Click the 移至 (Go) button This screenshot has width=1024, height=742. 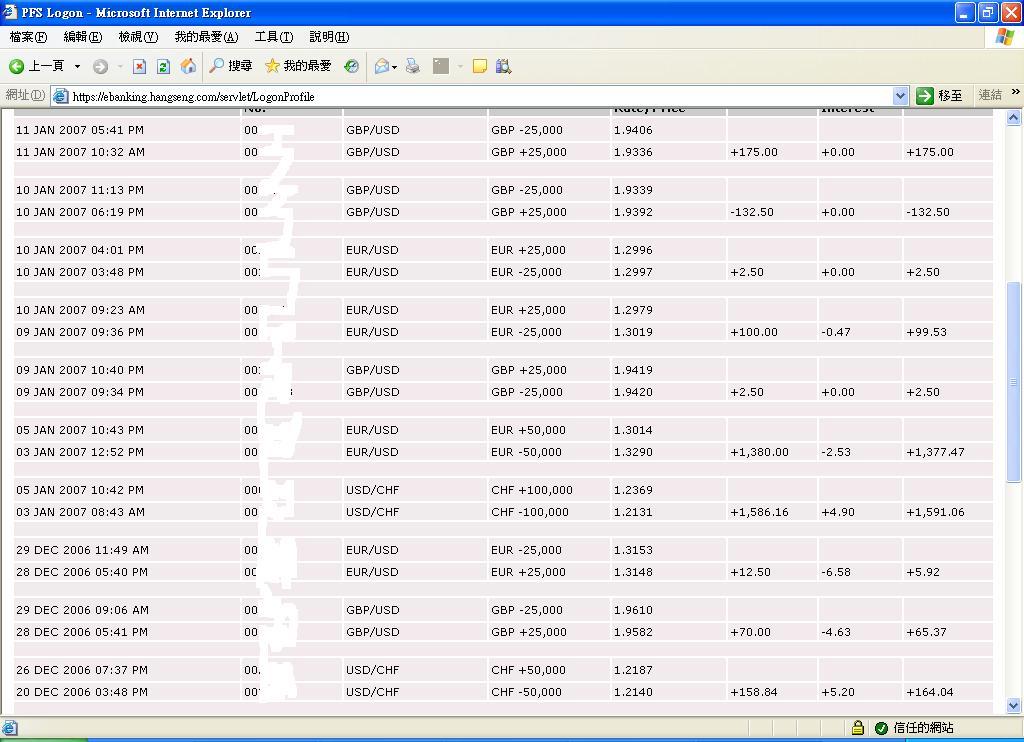coord(940,95)
